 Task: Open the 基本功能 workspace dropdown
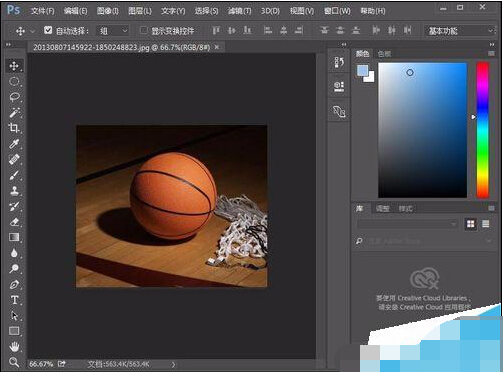[460, 31]
